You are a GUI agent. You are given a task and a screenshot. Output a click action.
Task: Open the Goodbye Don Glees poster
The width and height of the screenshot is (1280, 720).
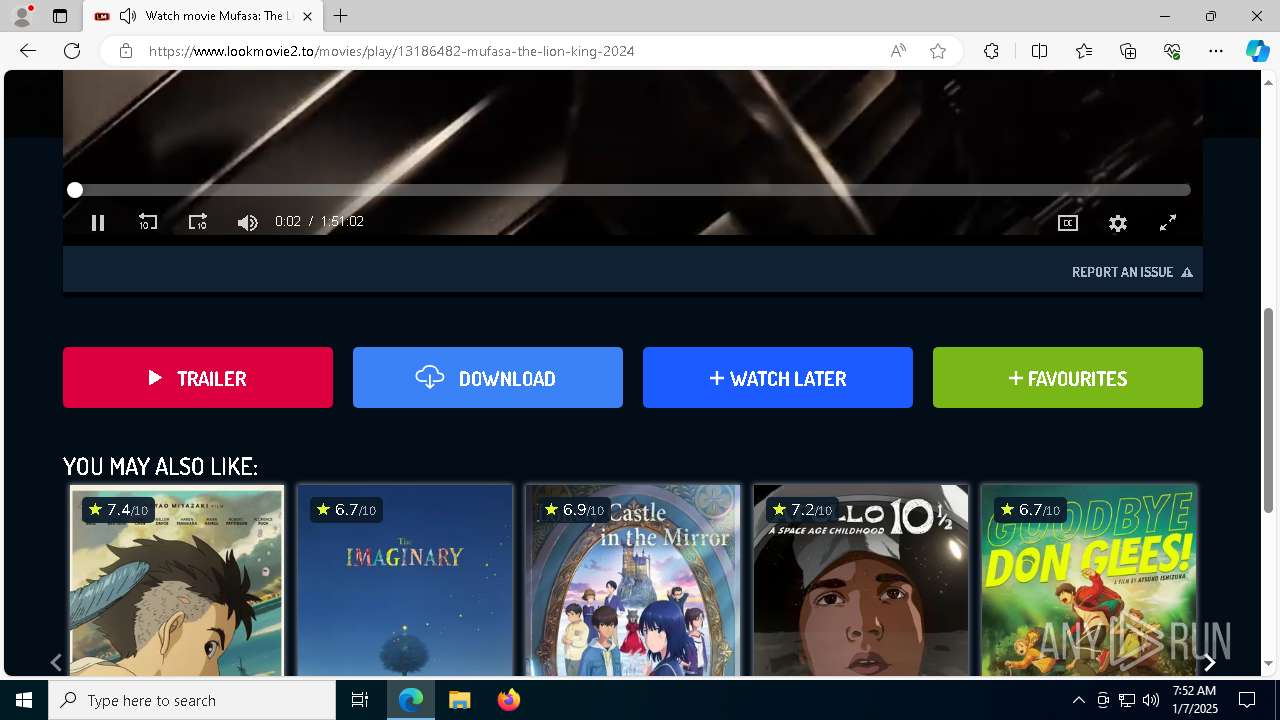1089,581
